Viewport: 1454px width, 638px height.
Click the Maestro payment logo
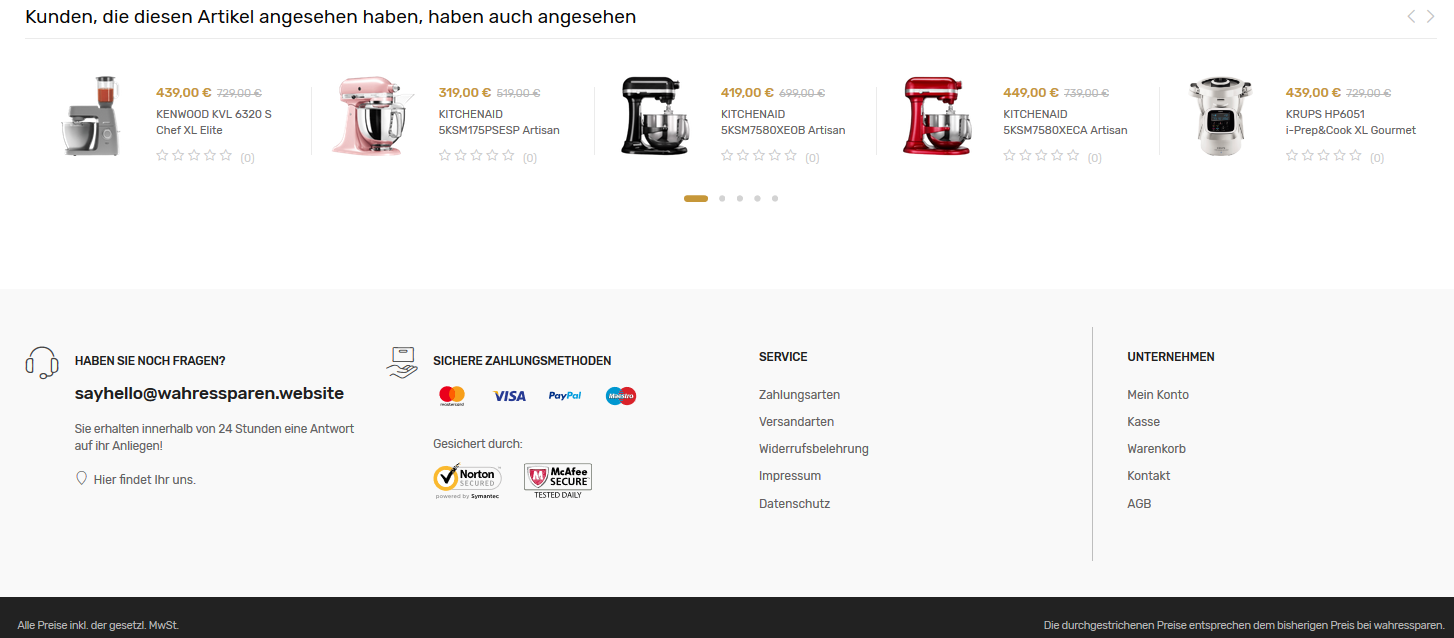pos(621,396)
